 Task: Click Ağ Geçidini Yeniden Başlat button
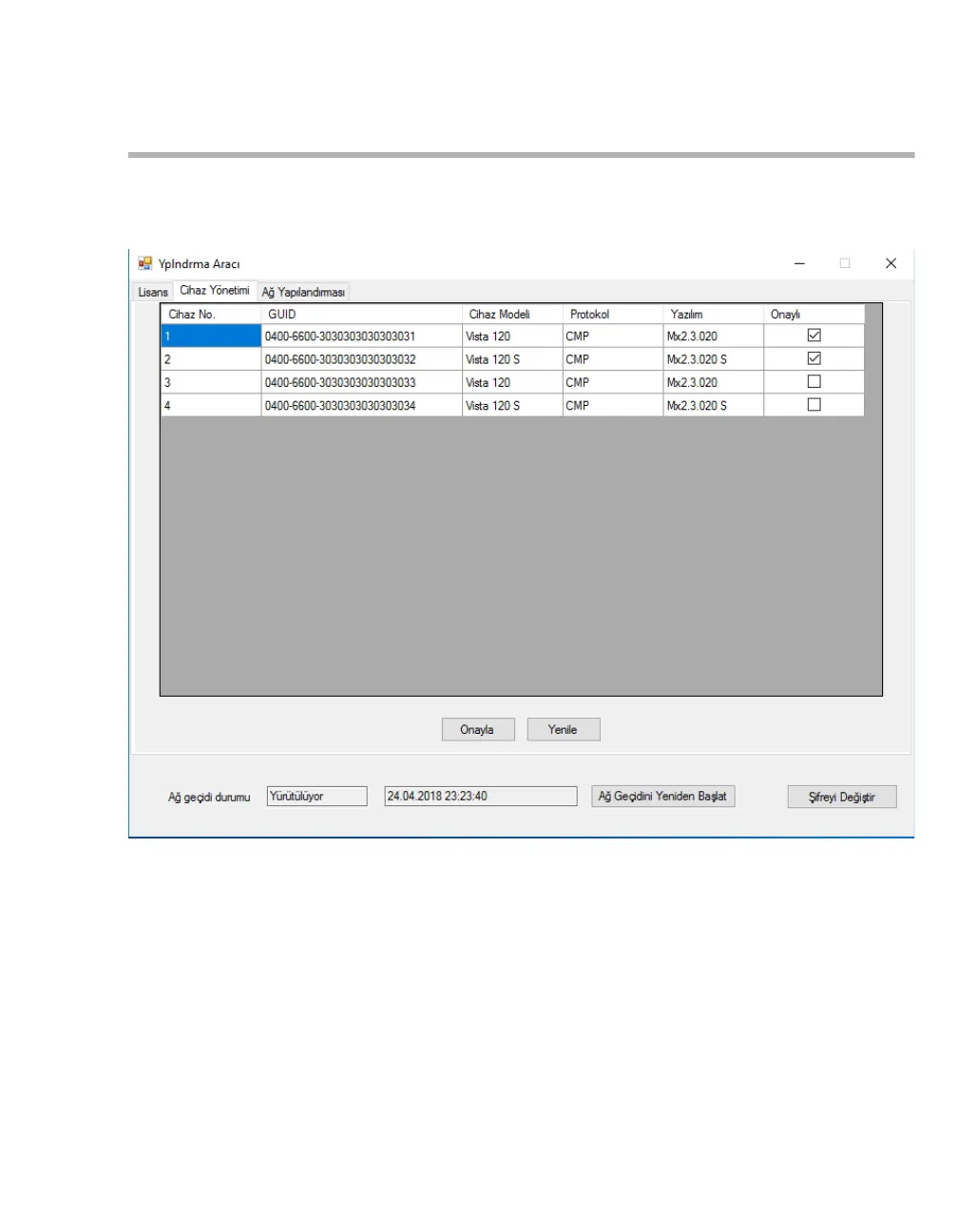coord(663,797)
